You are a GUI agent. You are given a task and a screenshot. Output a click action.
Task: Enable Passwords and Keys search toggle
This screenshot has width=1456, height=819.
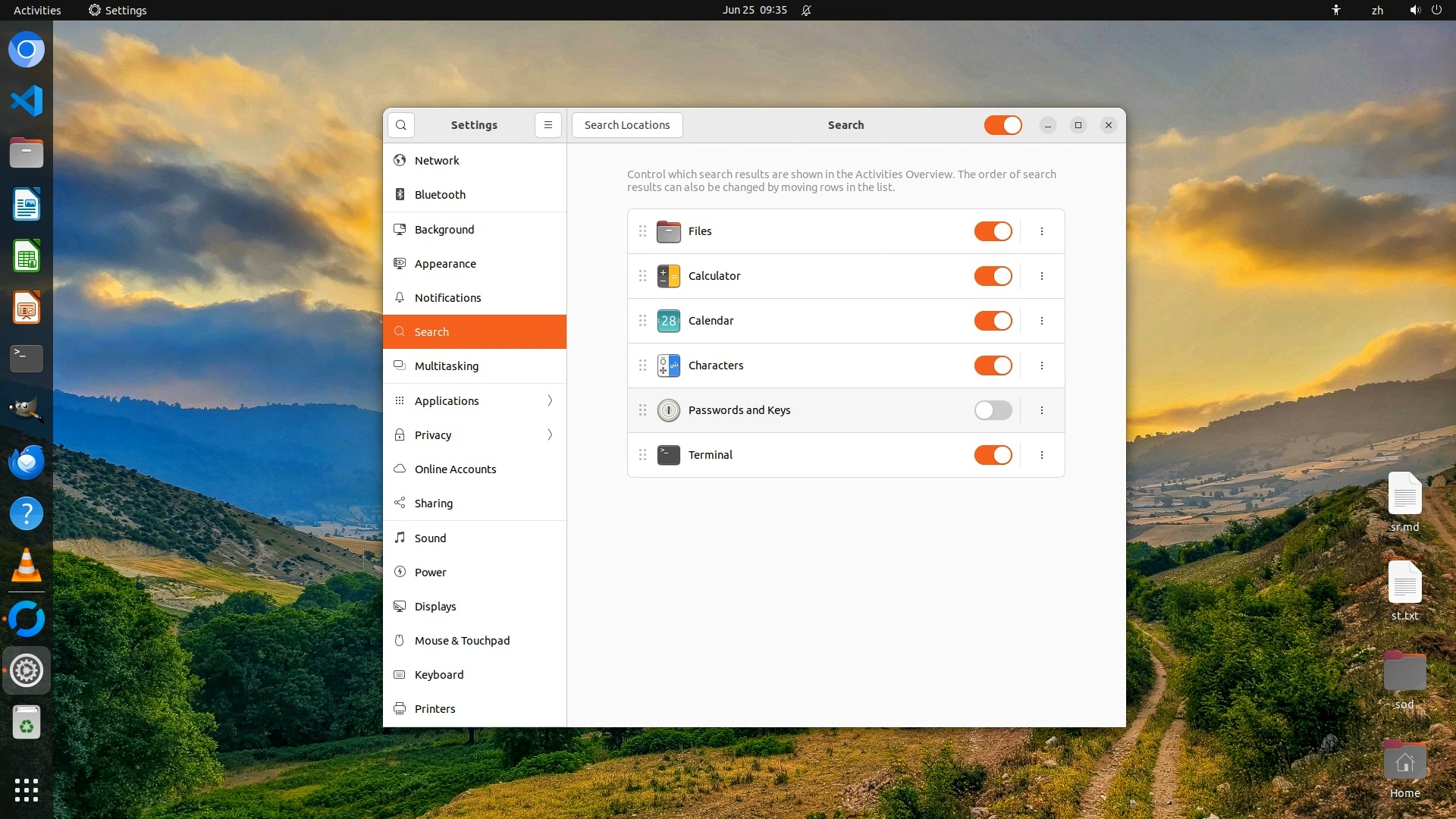tap(993, 410)
